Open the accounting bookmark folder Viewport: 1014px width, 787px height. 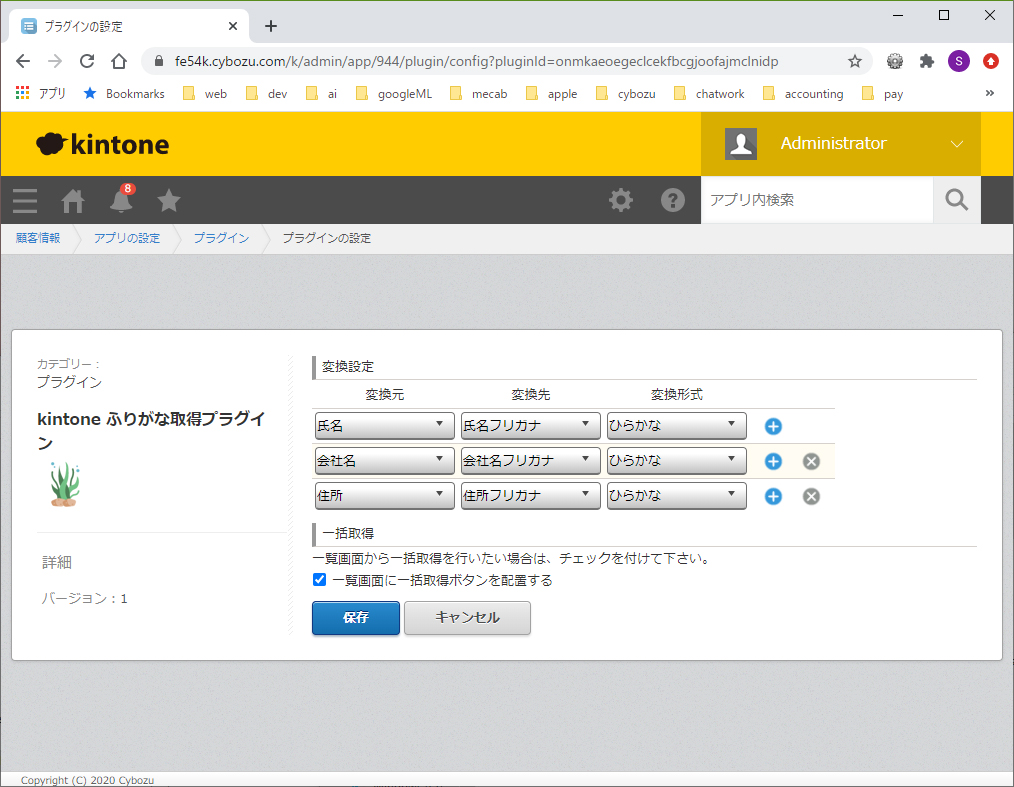click(x=803, y=94)
